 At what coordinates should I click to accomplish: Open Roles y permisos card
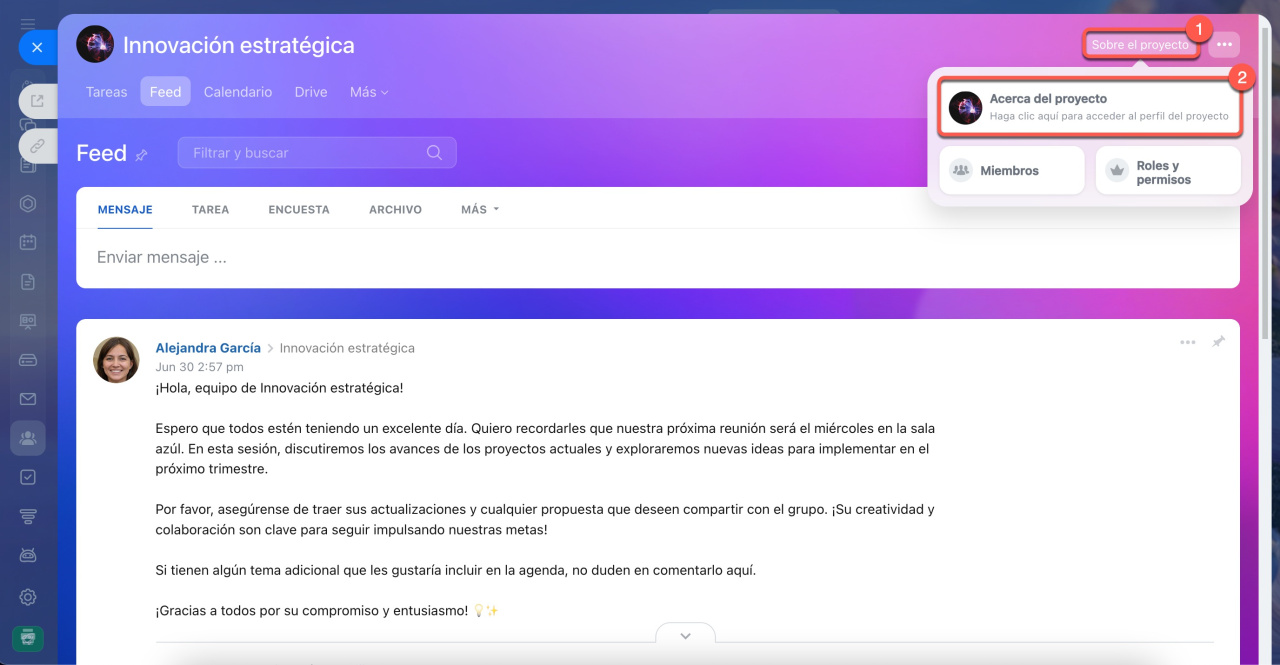[1168, 171]
